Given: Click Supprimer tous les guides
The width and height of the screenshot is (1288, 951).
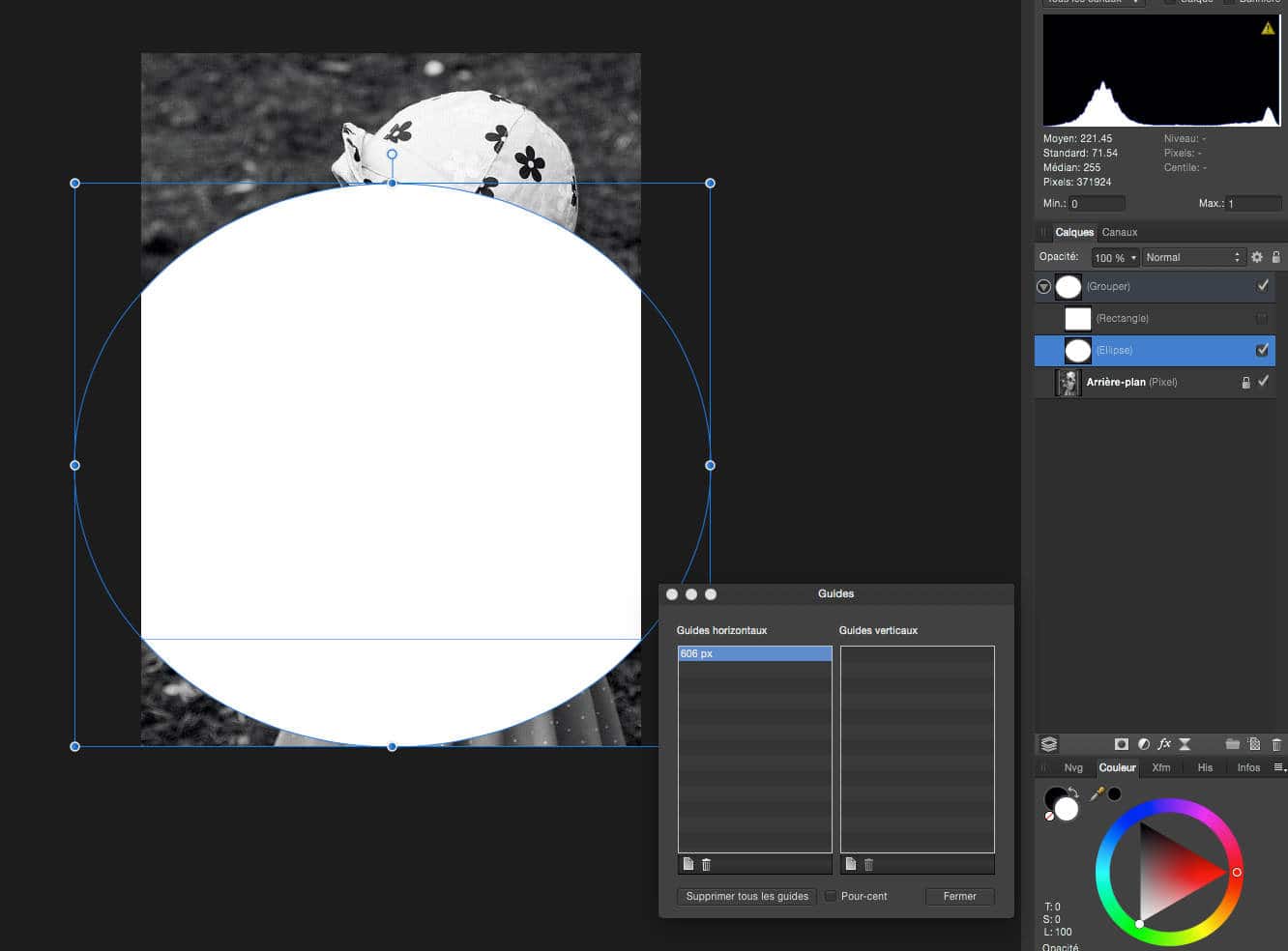Looking at the screenshot, I should tap(747, 896).
